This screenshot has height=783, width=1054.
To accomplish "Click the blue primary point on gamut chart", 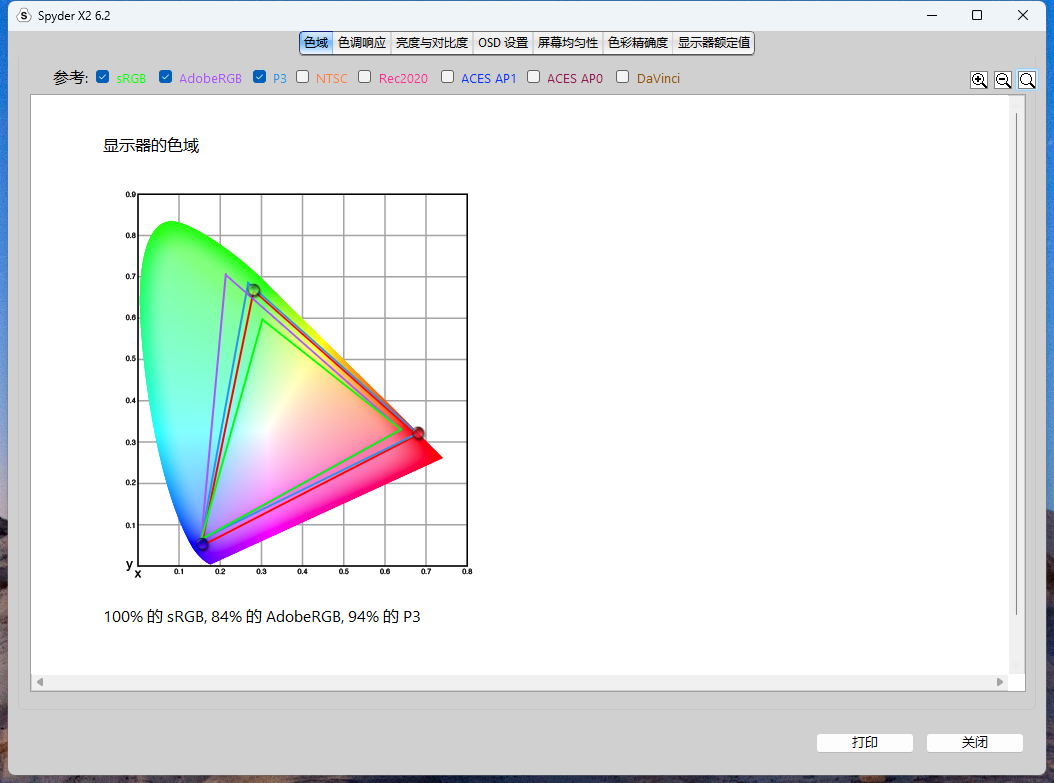I will (202, 544).
